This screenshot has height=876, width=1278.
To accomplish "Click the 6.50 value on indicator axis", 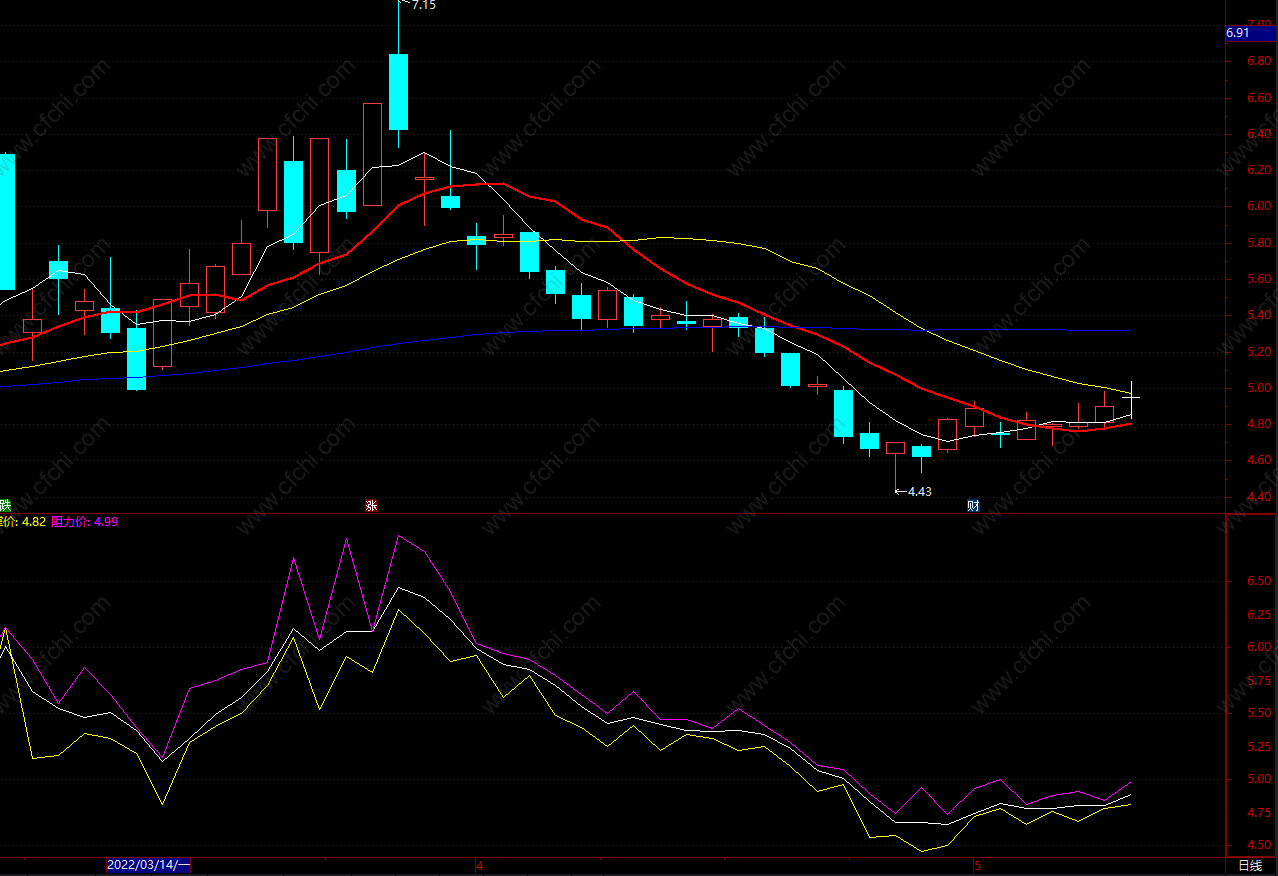I will click(1258, 581).
